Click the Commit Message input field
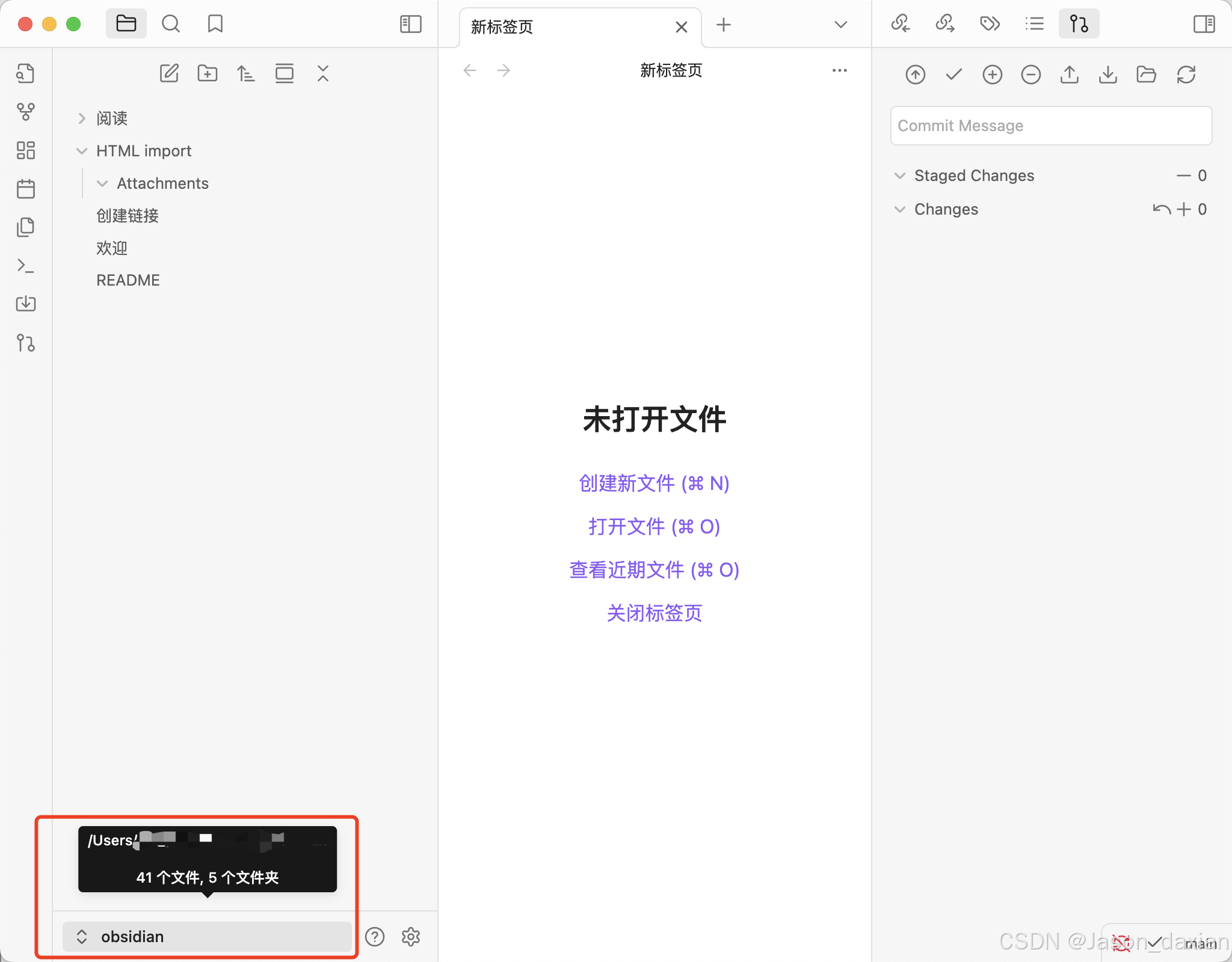The width and height of the screenshot is (1232, 962). pos(1050,126)
